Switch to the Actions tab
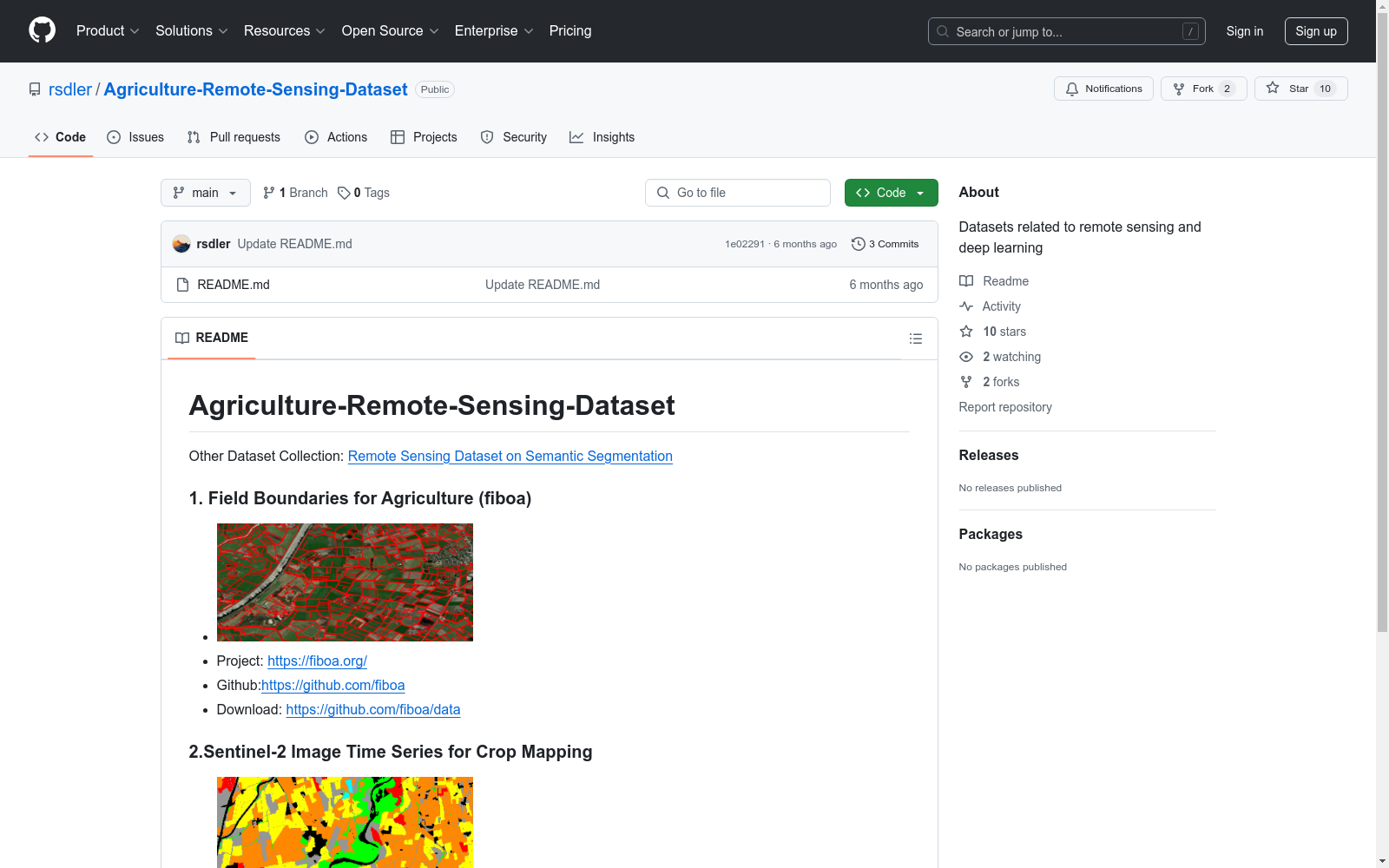The height and width of the screenshot is (868, 1389). 336,137
